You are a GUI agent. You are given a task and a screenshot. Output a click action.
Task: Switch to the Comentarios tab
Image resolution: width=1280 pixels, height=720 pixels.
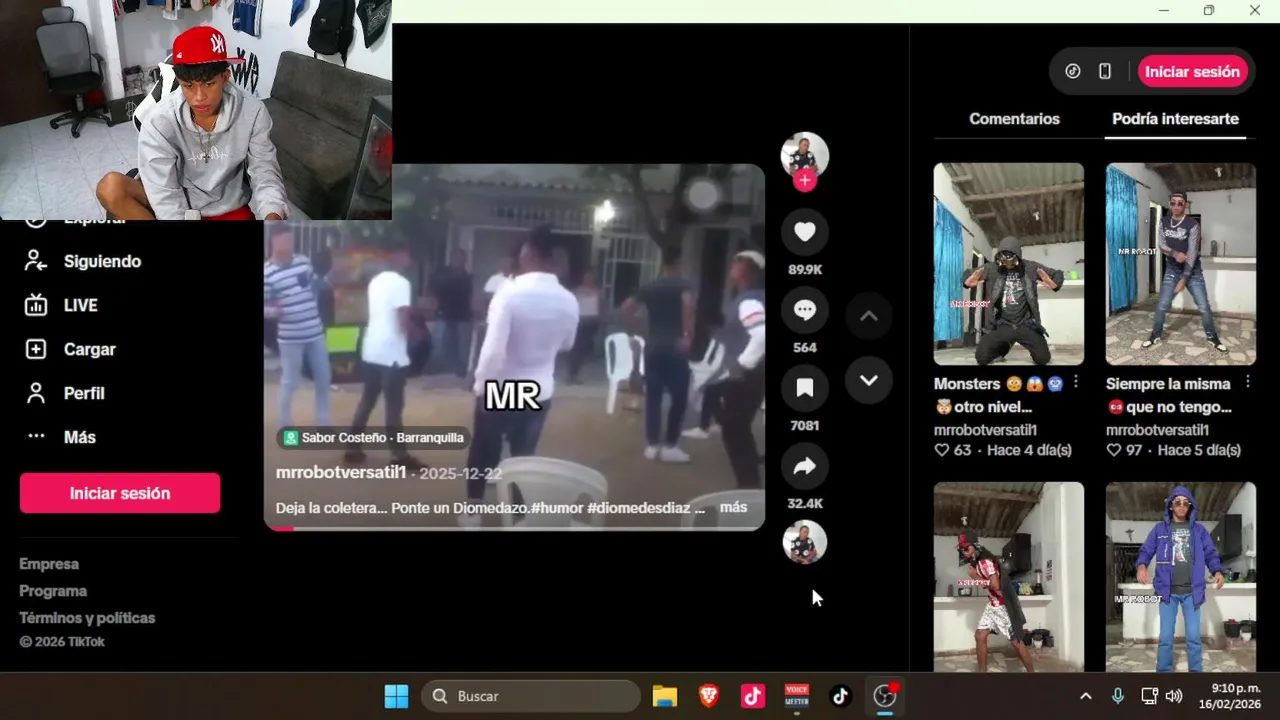point(1014,119)
